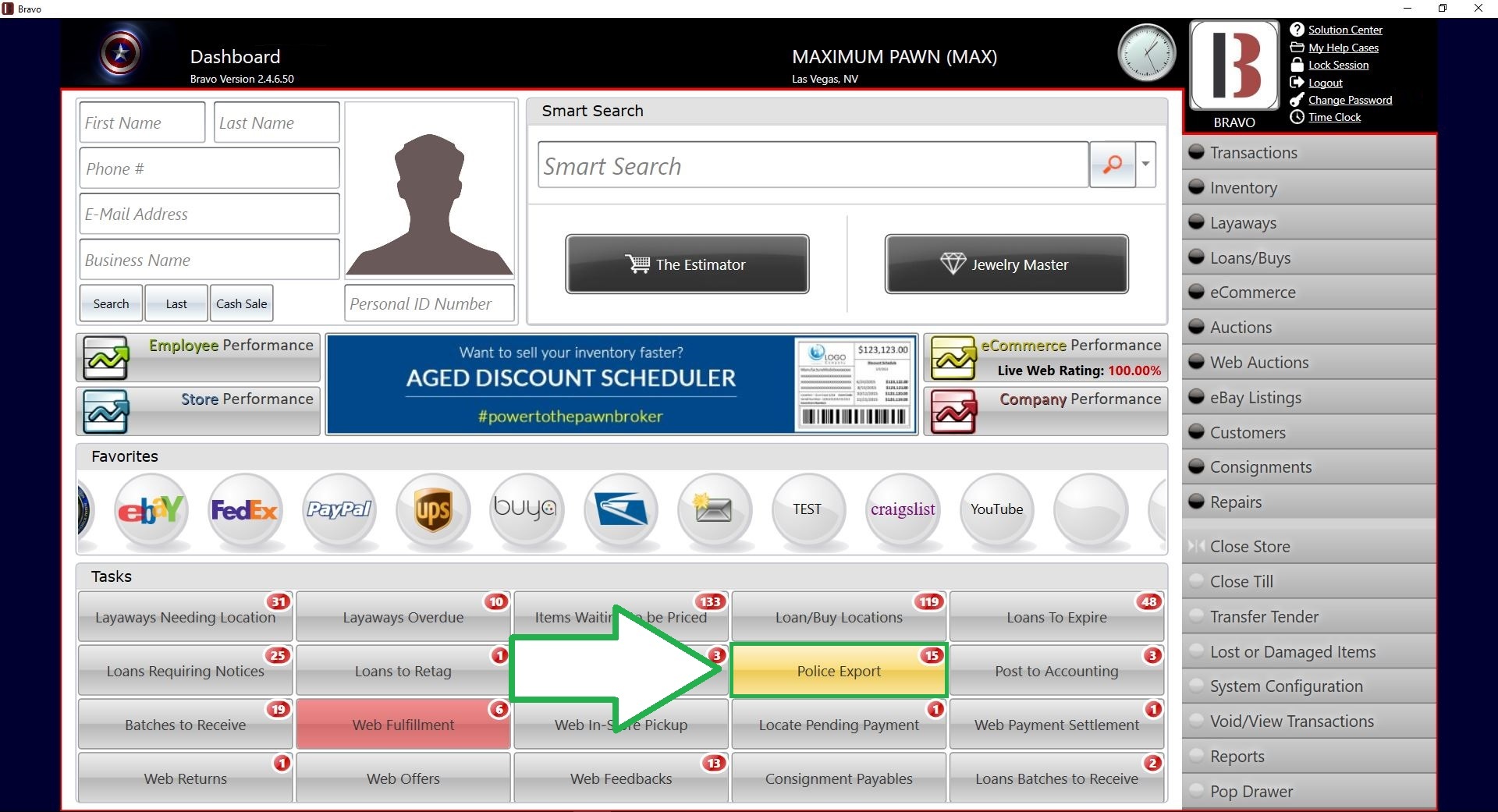Click the empty favorite bubble after YouTube
1498x812 pixels.
point(1090,510)
